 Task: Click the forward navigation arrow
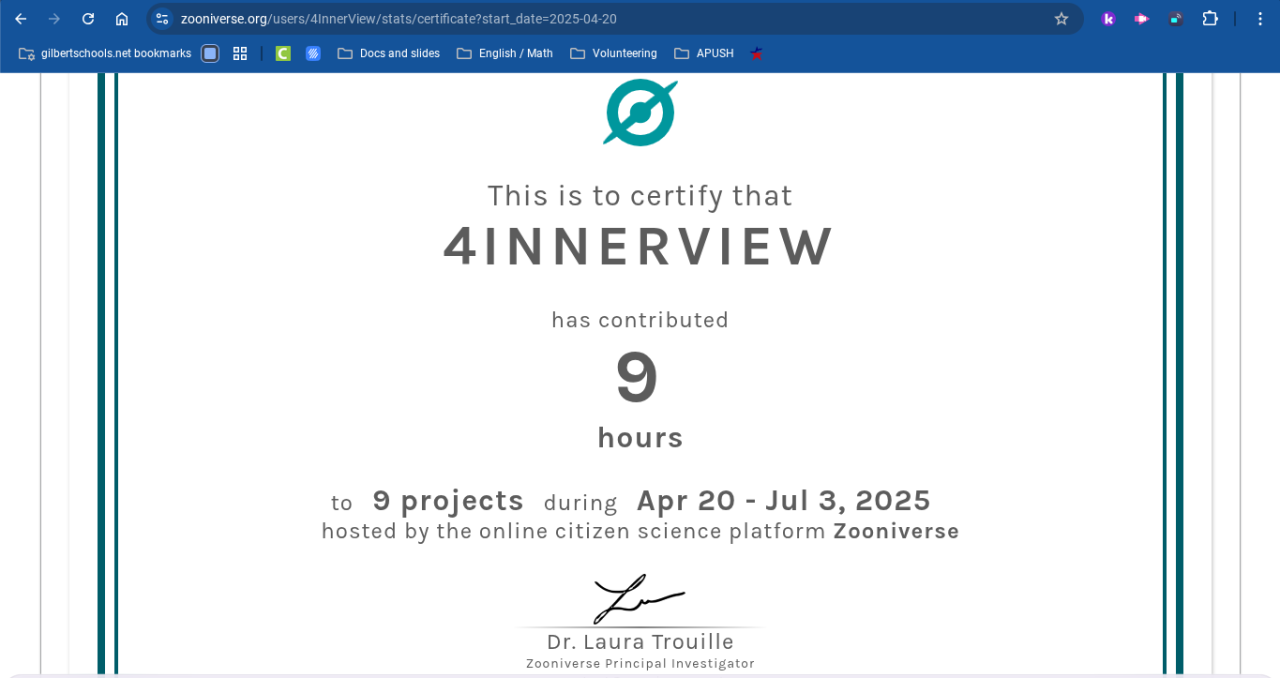[54, 19]
